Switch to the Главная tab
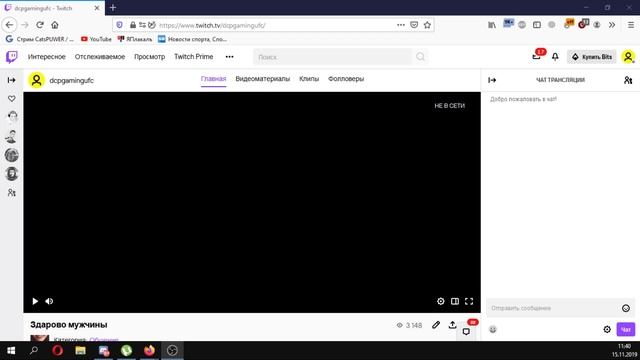 (x=213, y=79)
